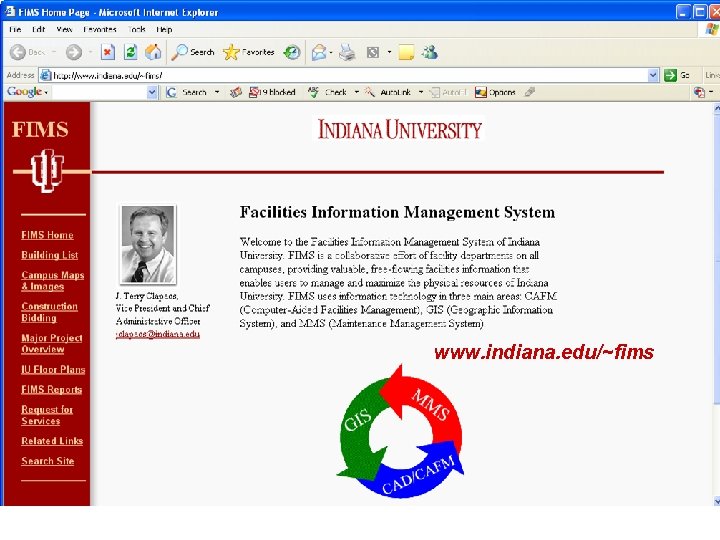Open the Request for Services link
720x540 pixels.
click(47, 415)
